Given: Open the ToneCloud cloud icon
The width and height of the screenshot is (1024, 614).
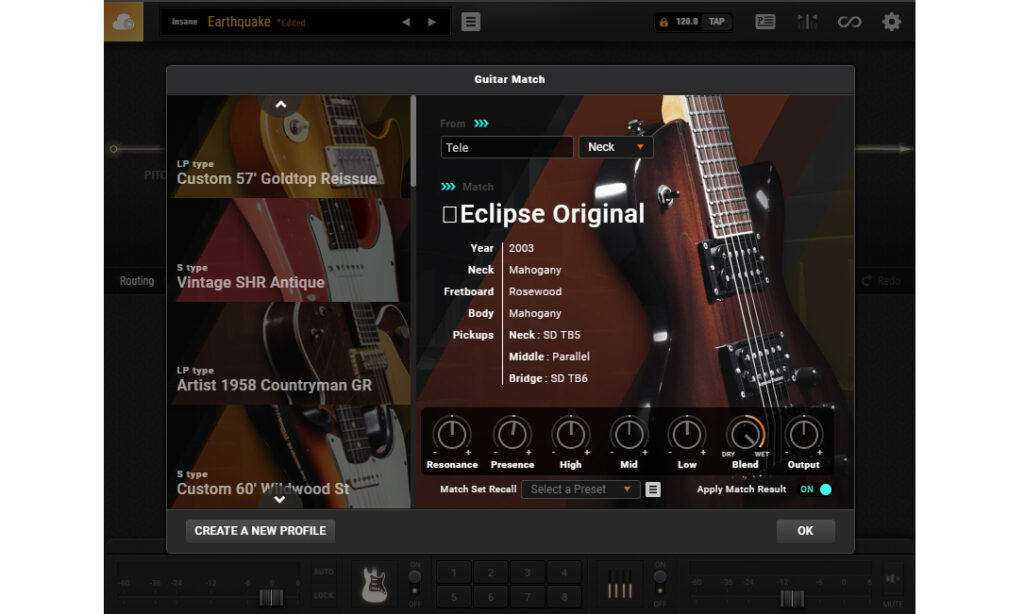Looking at the screenshot, I should coord(123,22).
